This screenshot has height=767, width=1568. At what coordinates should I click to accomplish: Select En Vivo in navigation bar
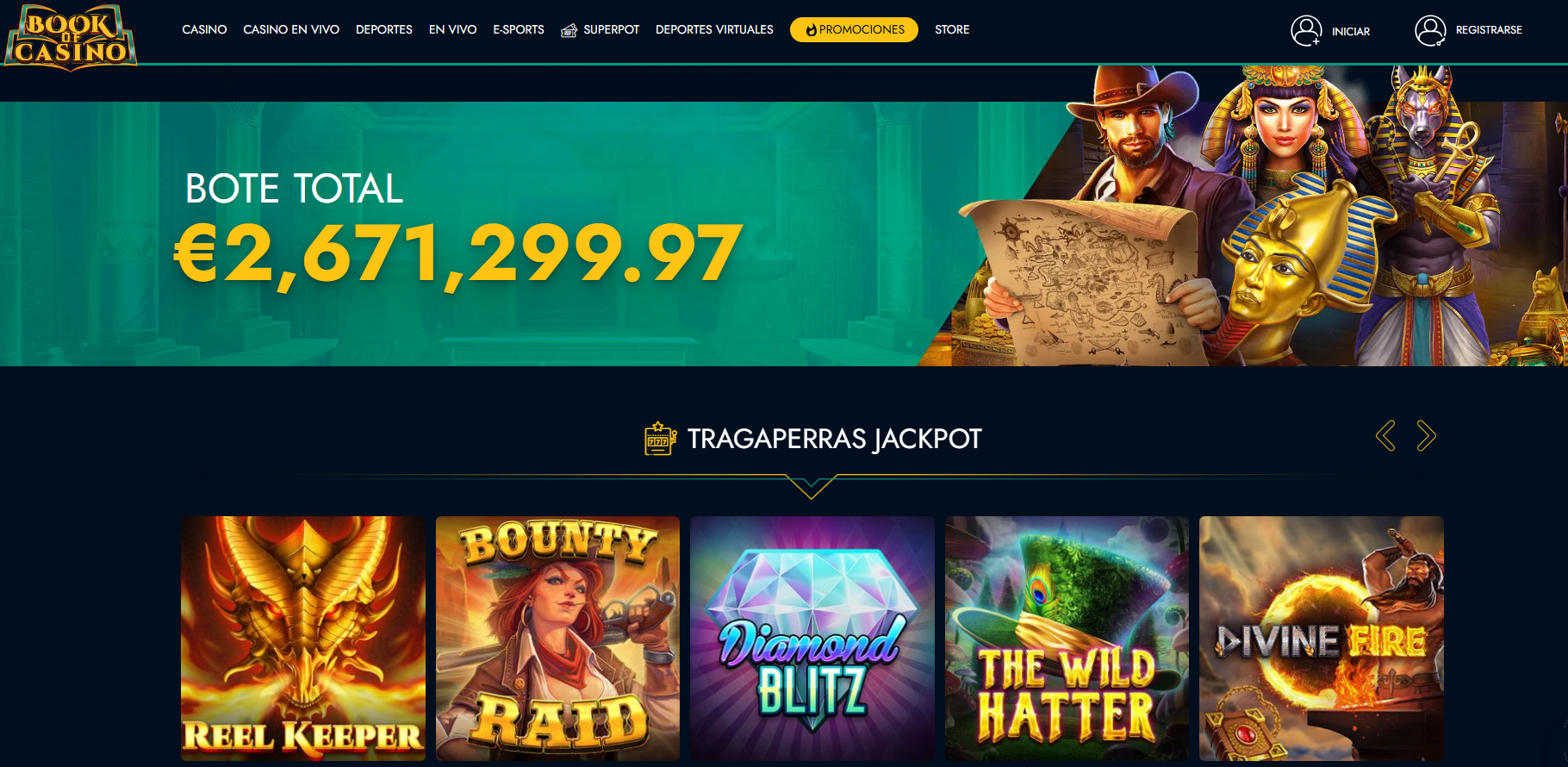(452, 29)
